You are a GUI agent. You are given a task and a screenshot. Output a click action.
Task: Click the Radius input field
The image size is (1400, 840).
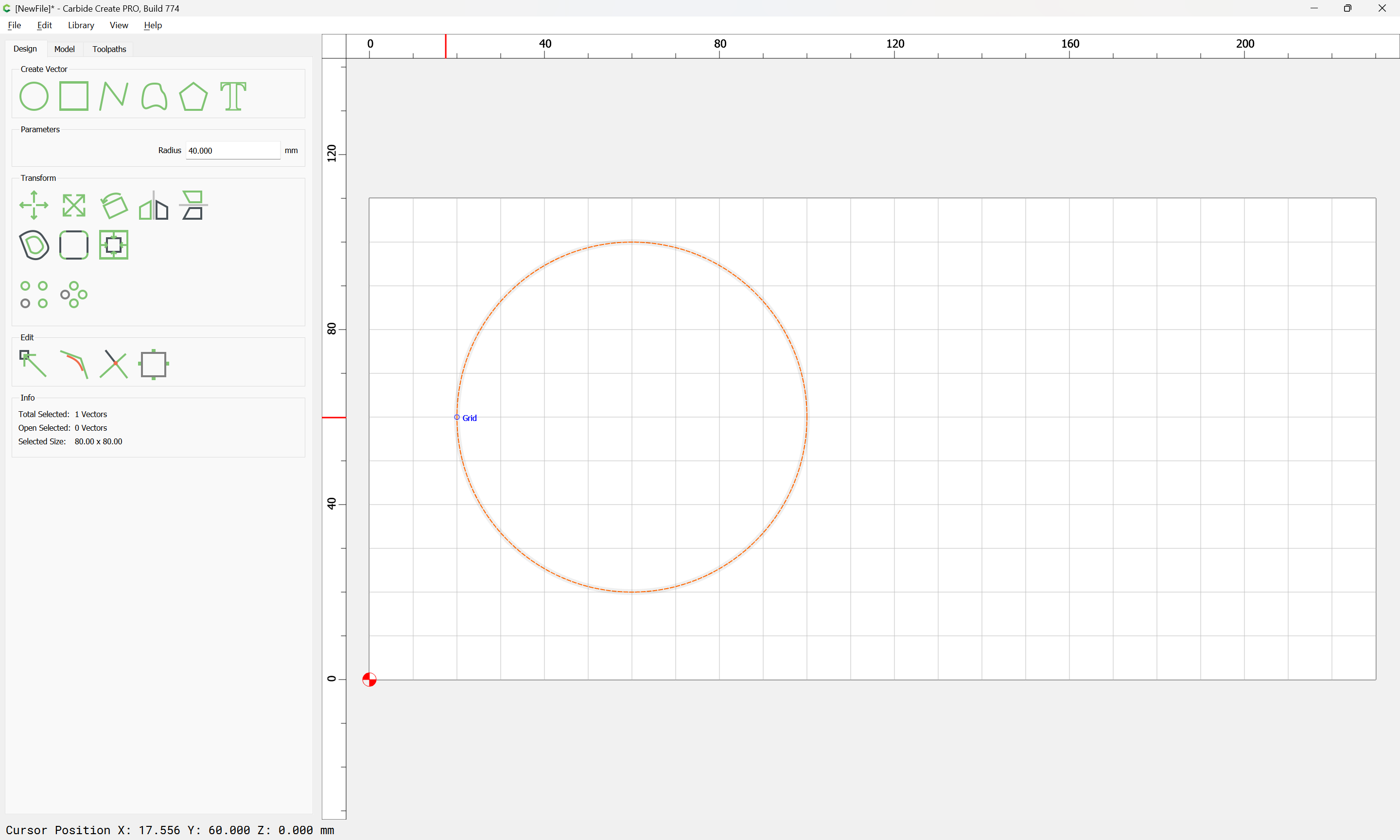pos(233,151)
